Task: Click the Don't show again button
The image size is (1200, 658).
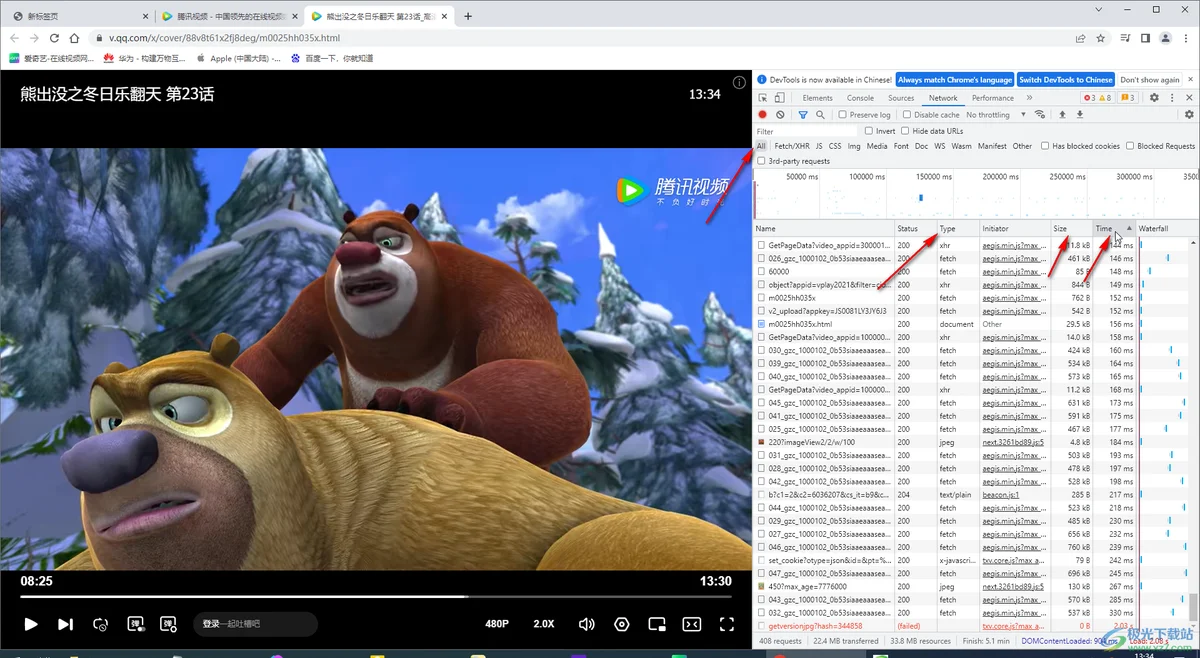Action: [x=1150, y=80]
